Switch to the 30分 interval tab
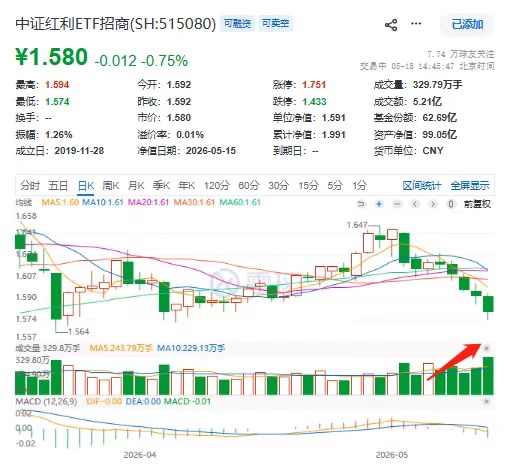This screenshot has height=467, width=518. 279,185
